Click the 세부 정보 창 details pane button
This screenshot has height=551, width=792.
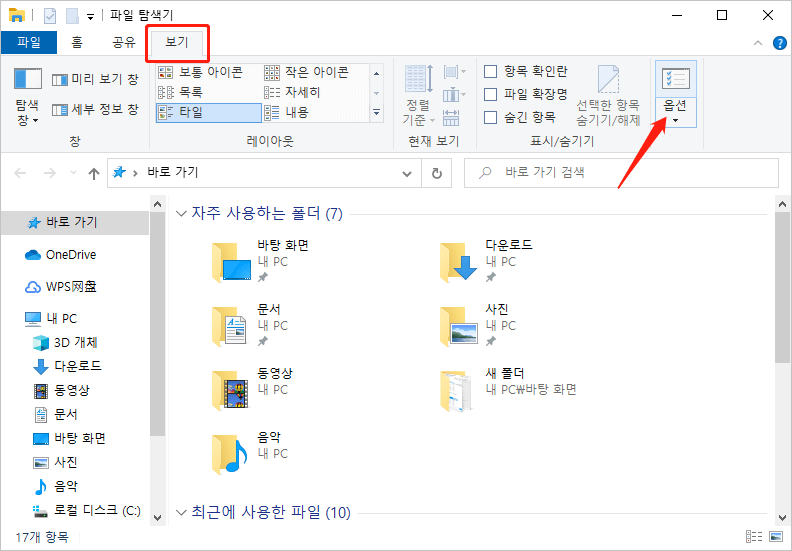coord(61,109)
